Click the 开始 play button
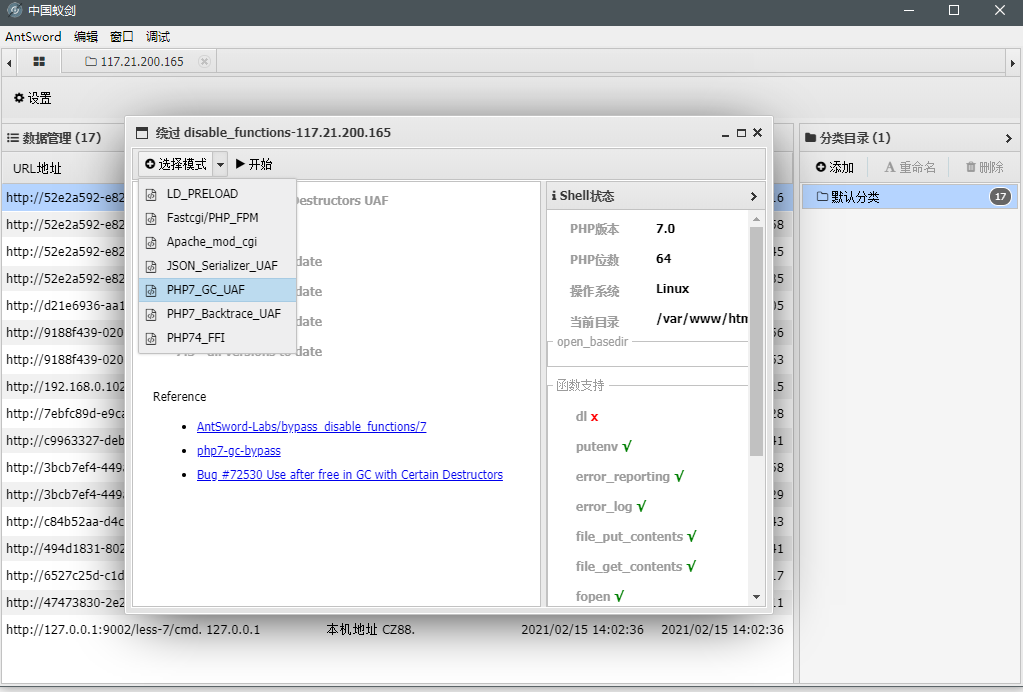 pos(254,164)
